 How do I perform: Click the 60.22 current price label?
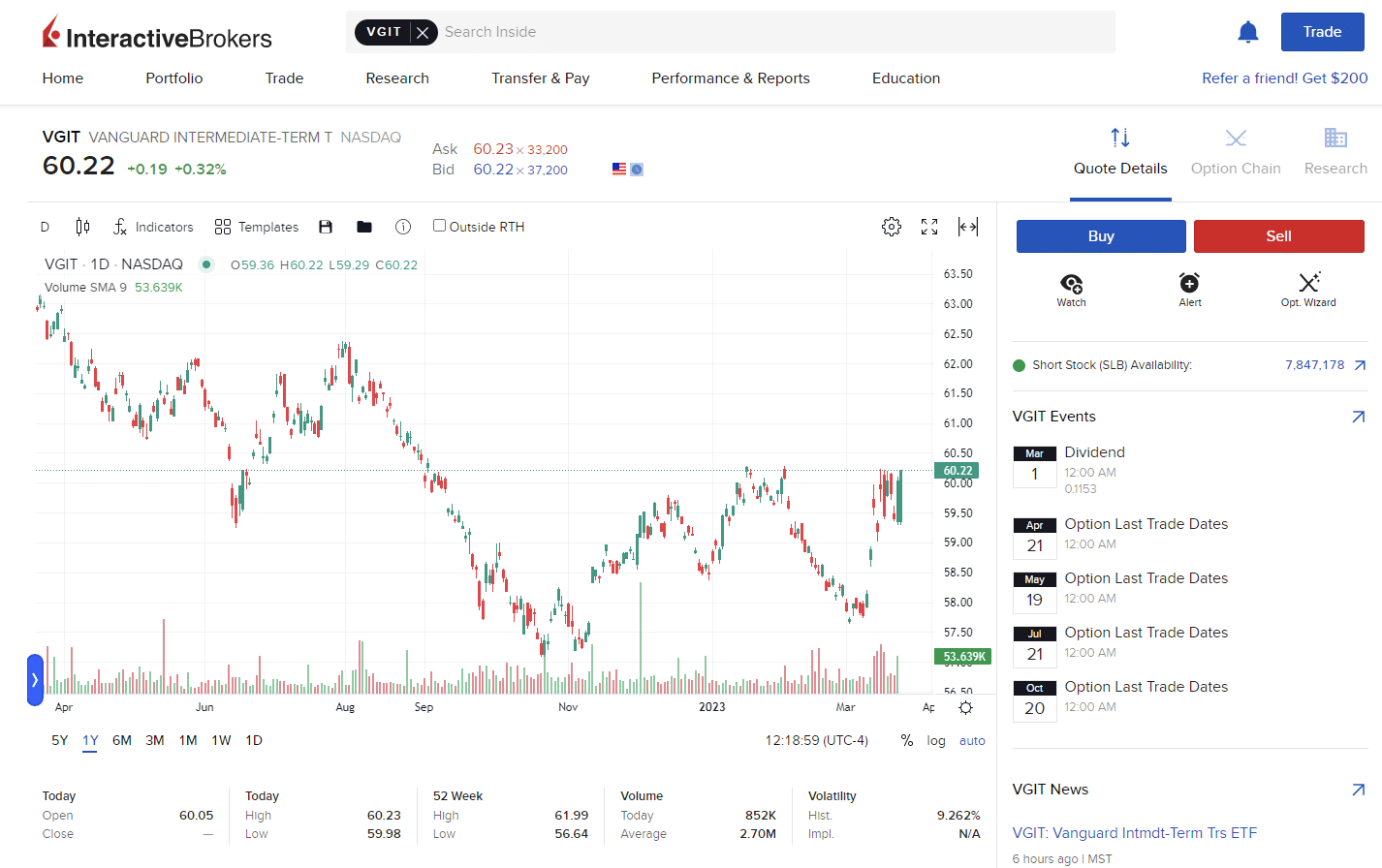957,471
